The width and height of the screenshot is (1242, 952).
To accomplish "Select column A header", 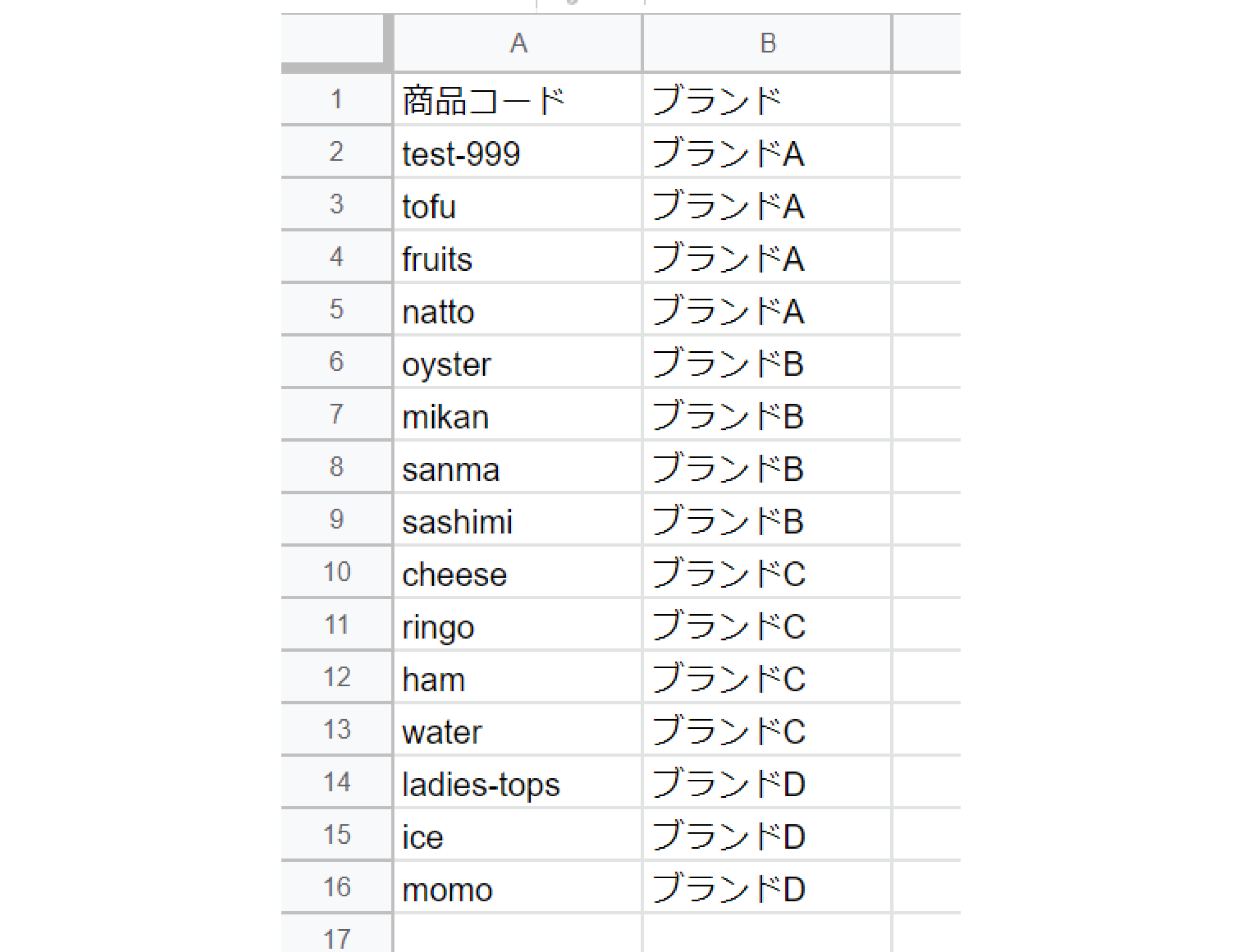I will [517, 43].
